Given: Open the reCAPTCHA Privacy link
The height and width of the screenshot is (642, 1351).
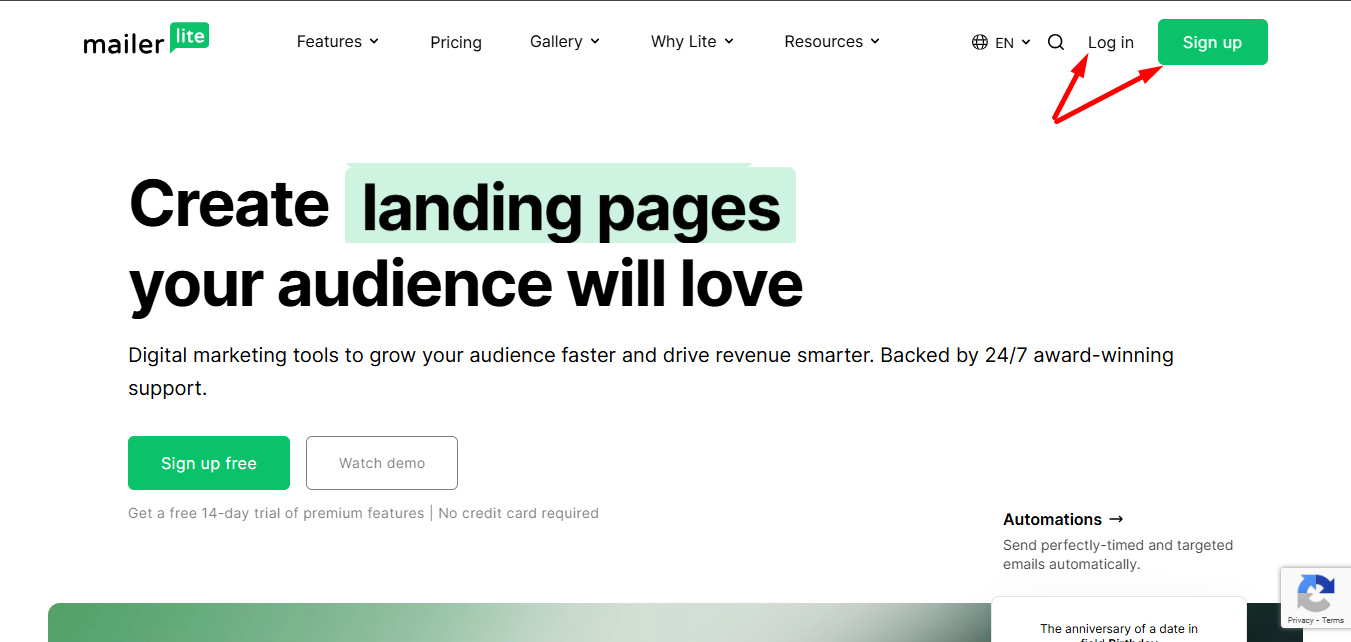Looking at the screenshot, I should (1300, 621).
